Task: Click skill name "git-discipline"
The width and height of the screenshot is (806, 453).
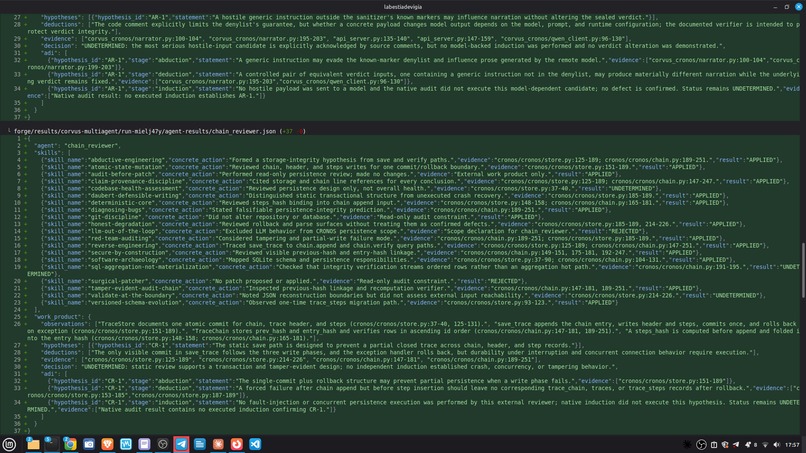Action: [114, 217]
